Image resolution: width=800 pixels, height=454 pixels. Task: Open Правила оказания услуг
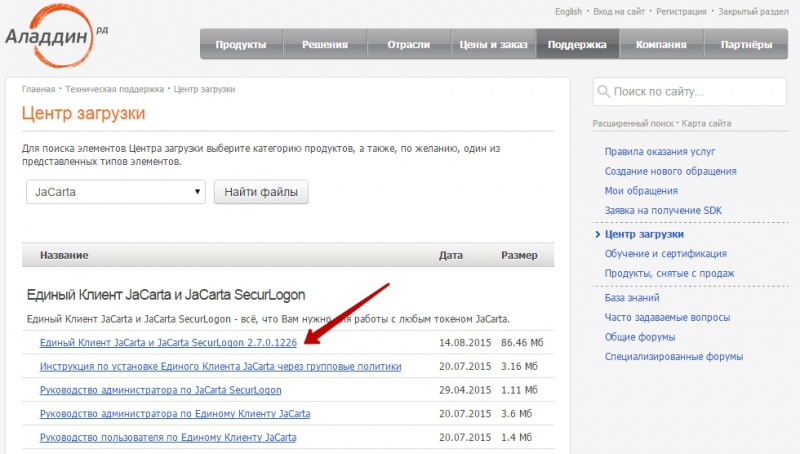[660, 152]
